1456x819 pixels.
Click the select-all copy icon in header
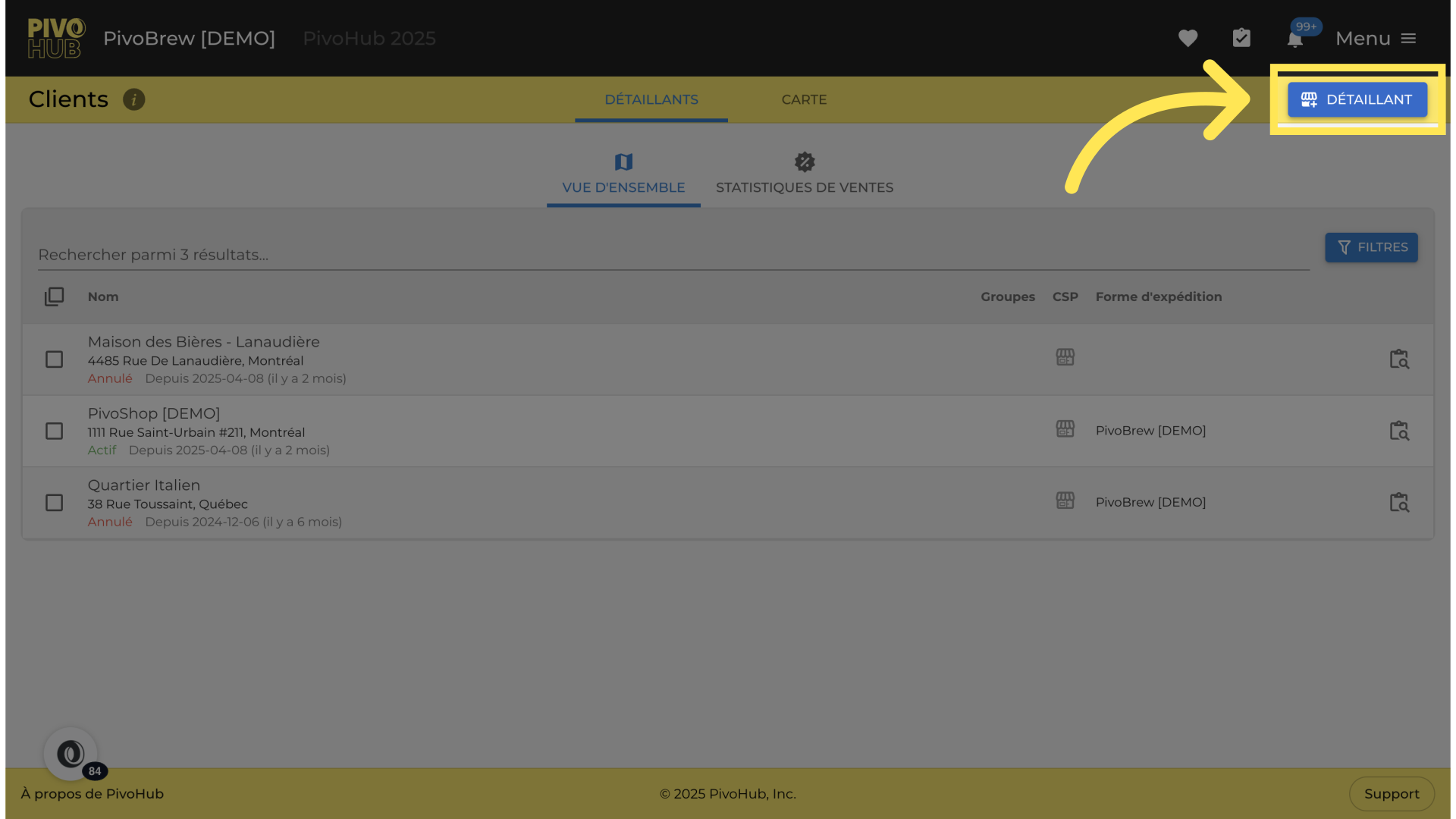point(54,297)
